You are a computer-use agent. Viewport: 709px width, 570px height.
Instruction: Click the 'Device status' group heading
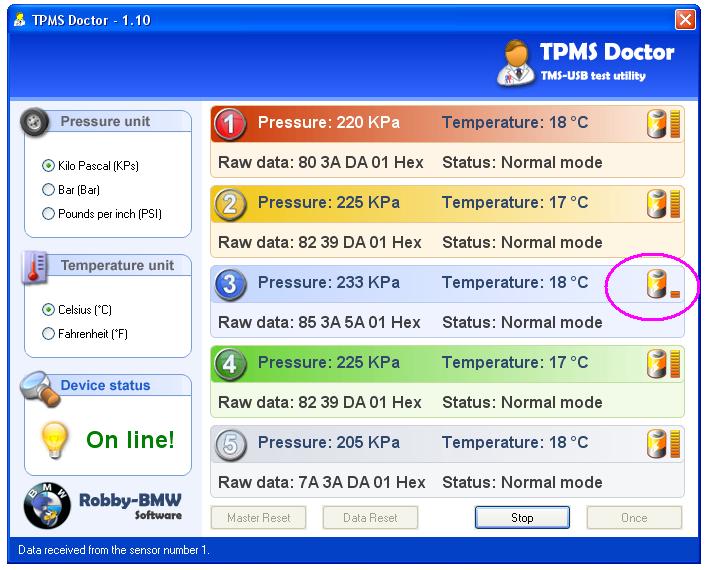(x=105, y=385)
